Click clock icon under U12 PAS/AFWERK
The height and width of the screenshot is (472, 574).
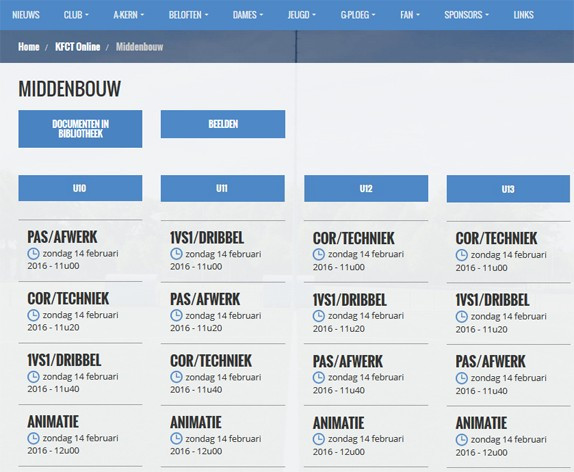pyautogui.click(x=318, y=378)
